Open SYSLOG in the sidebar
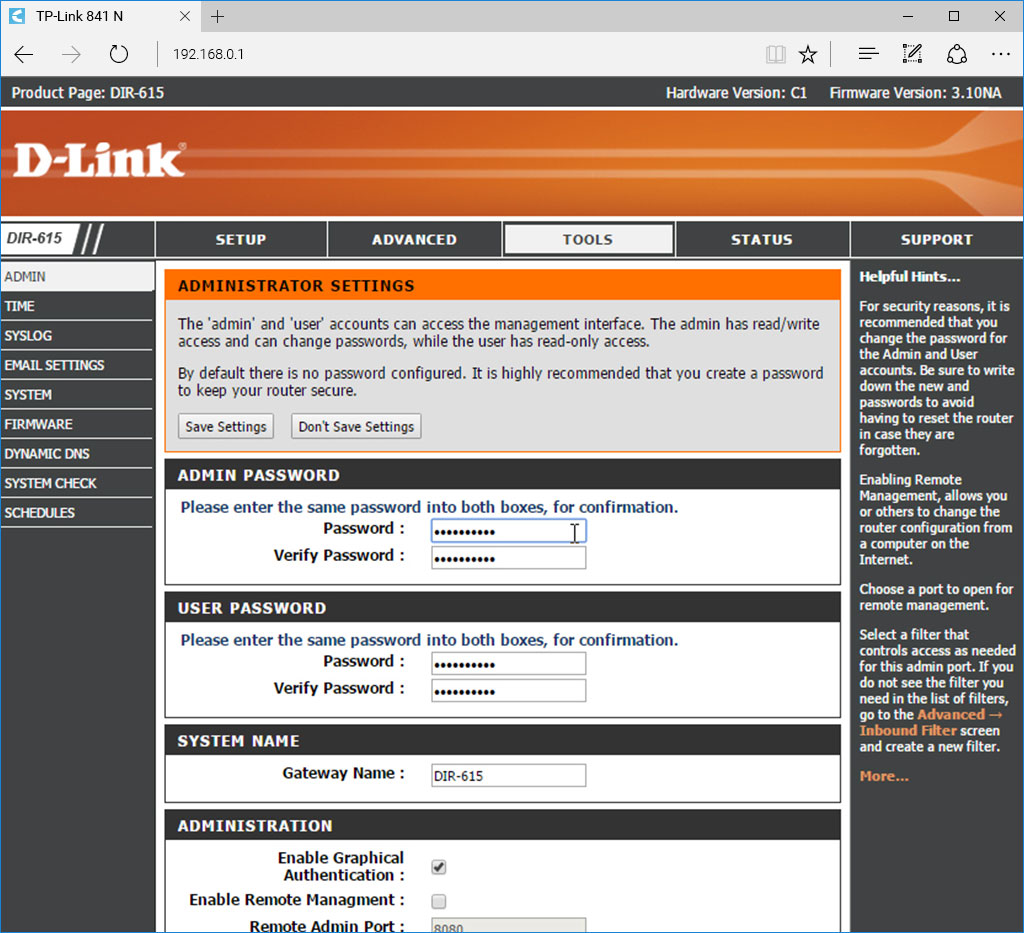Viewport: 1024px width, 933px height. [77, 336]
